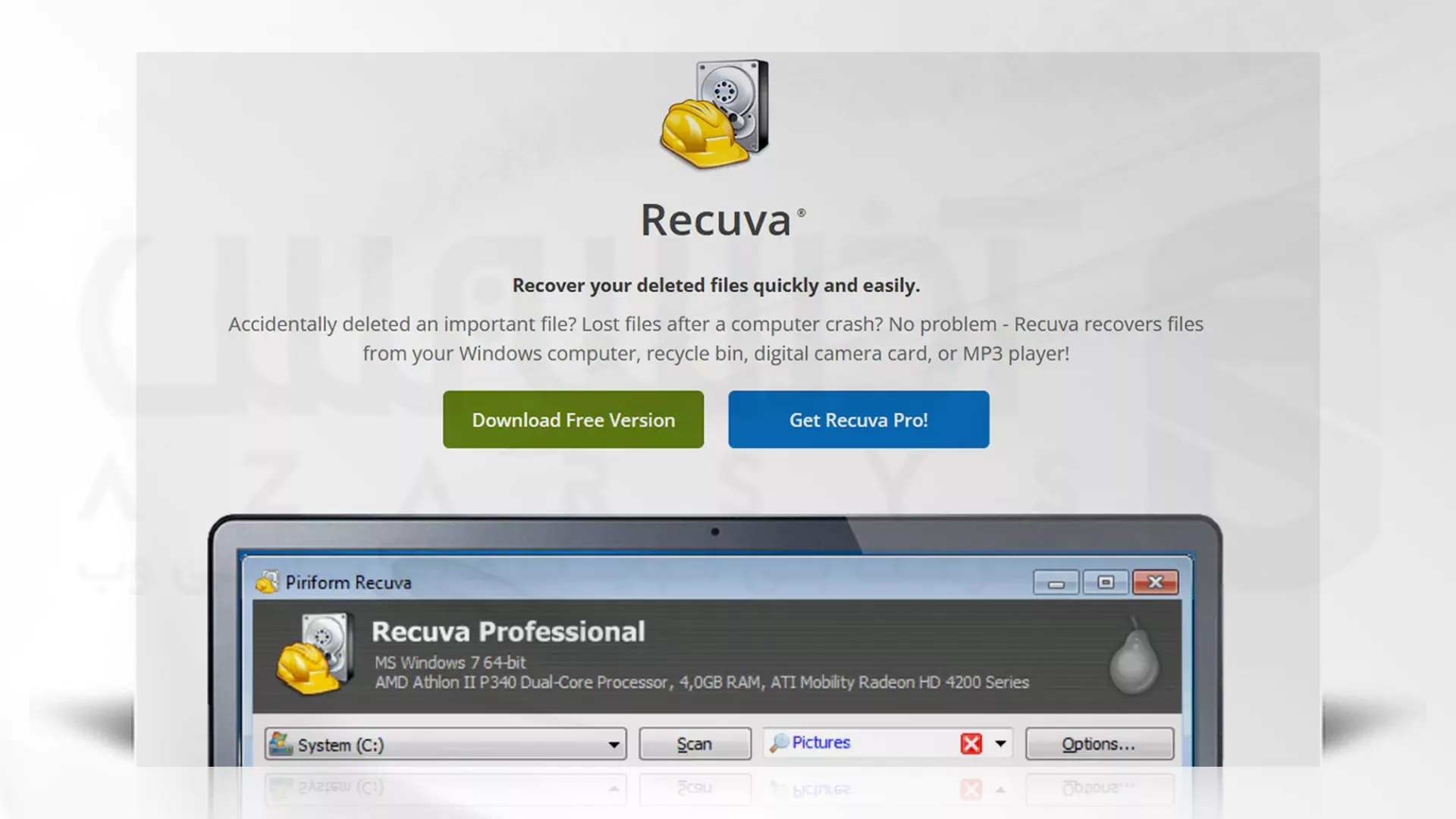Click the magnifier icon beside Pictures

point(779,743)
